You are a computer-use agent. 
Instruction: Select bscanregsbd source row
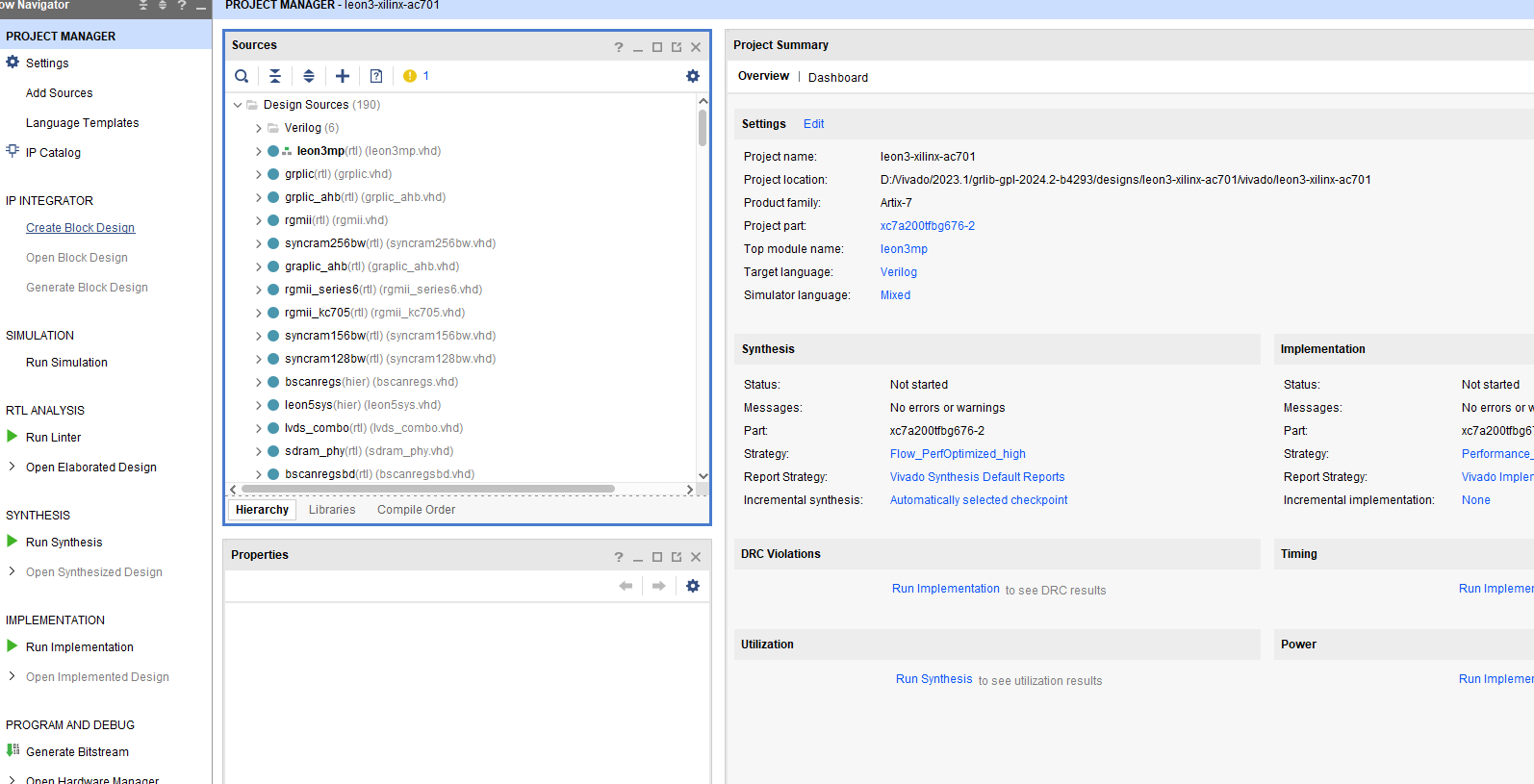[x=379, y=474]
